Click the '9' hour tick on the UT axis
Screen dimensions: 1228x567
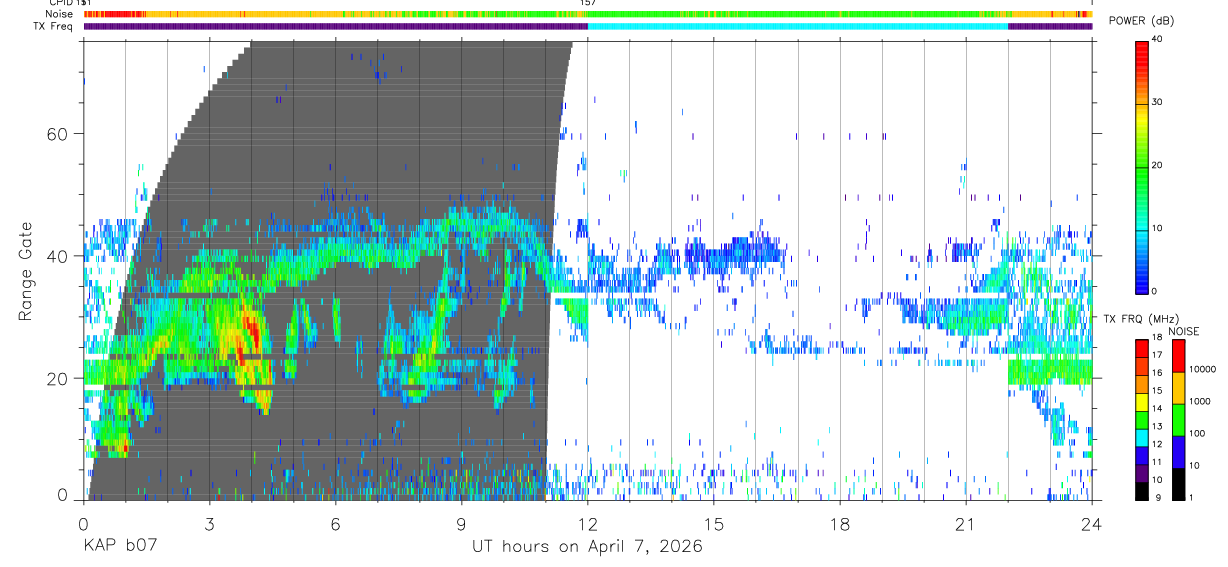(462, 524)
